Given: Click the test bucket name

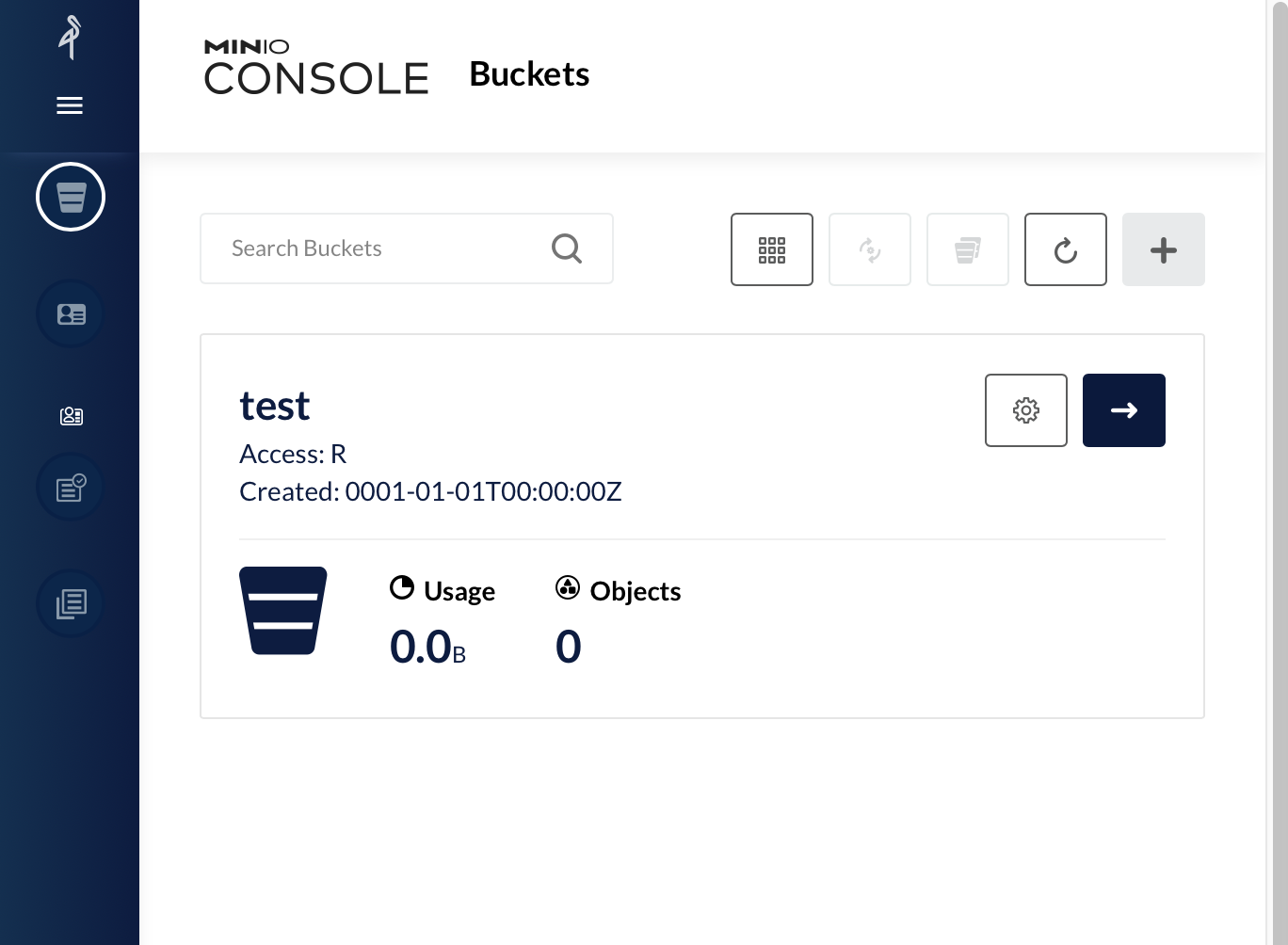Looking at the screenshot, I should pyautogui.click(x=275, y=407).
